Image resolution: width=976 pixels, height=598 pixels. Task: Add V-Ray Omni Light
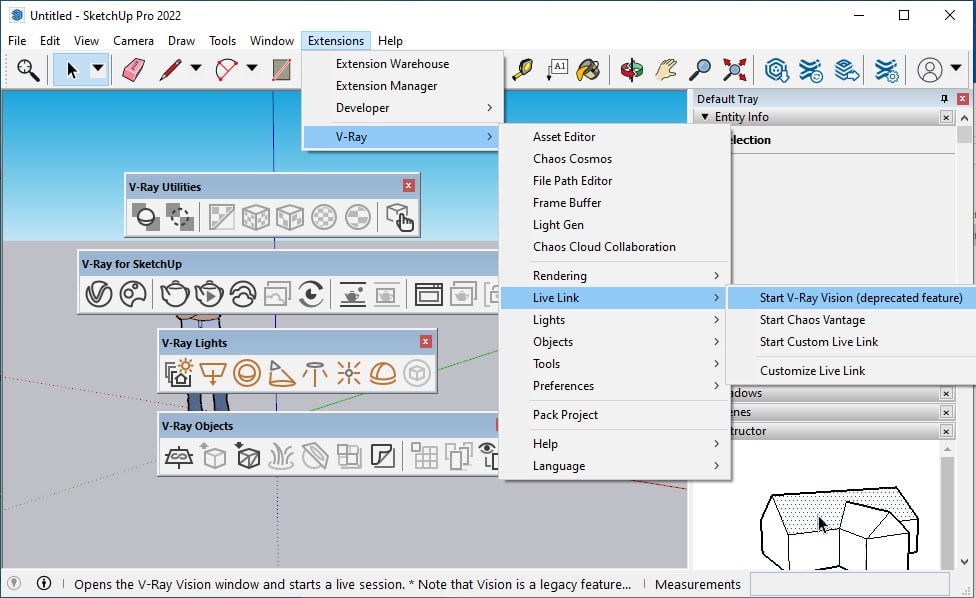pyautogui.click(x=349, y=374)
